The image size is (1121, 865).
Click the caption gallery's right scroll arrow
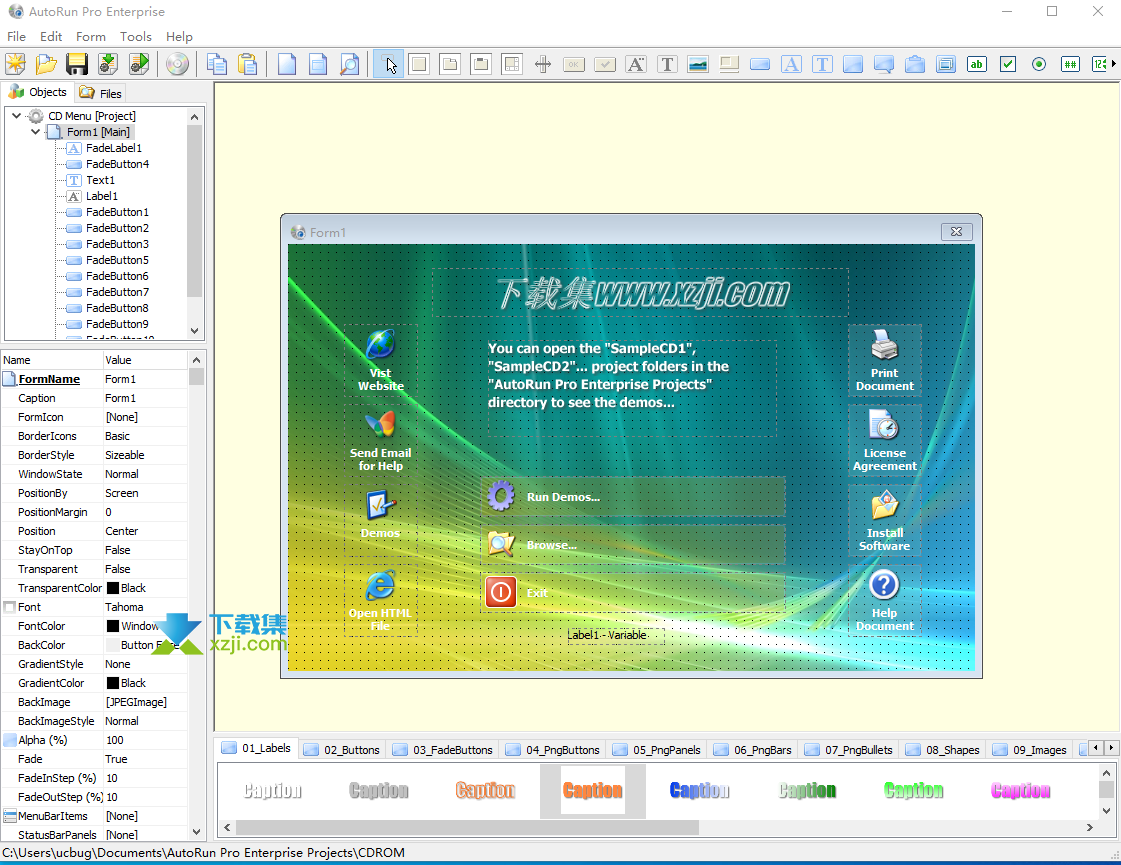[x=1090, y=827]
